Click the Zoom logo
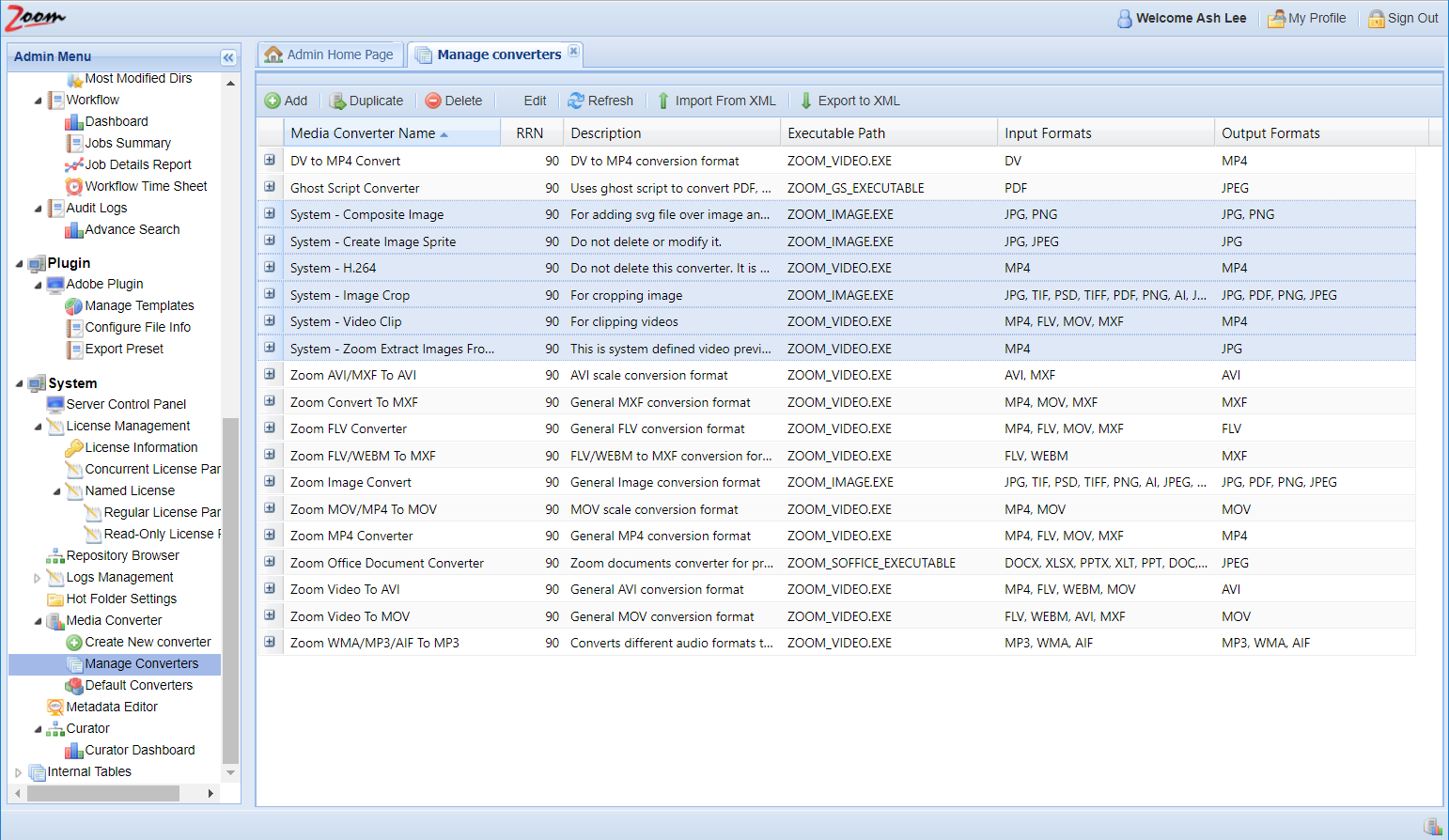The image size is (1449, 840). 36,17
